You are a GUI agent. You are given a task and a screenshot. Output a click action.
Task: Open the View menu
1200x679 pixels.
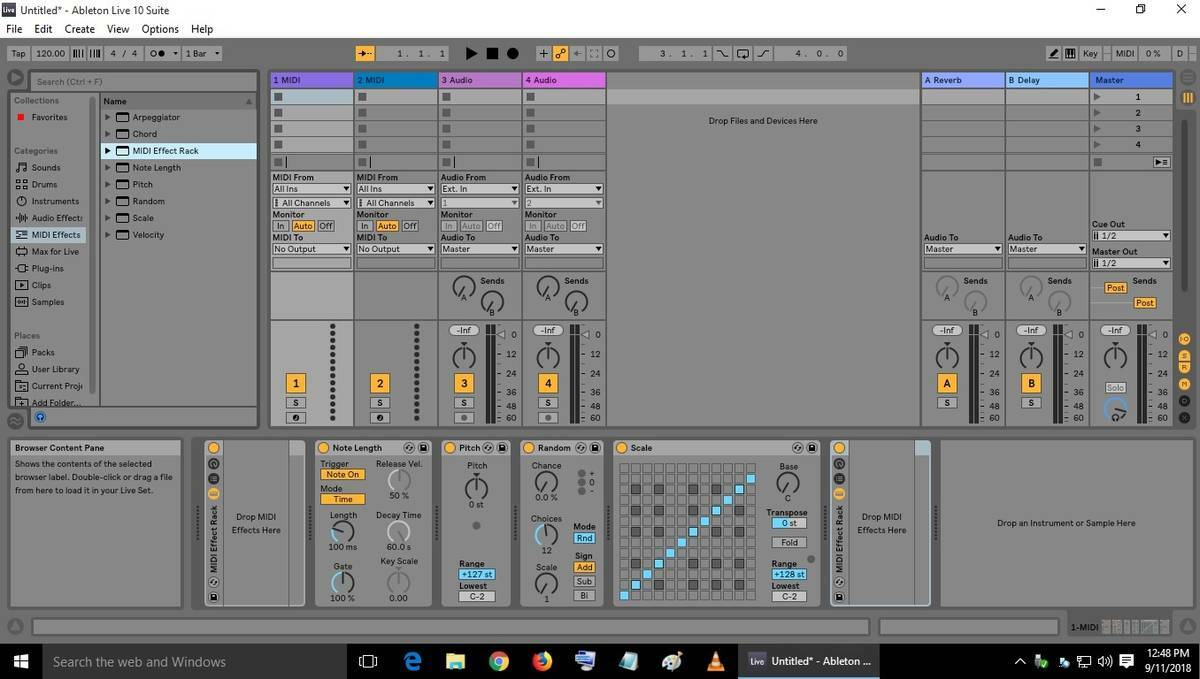click(x=118, y=29)
